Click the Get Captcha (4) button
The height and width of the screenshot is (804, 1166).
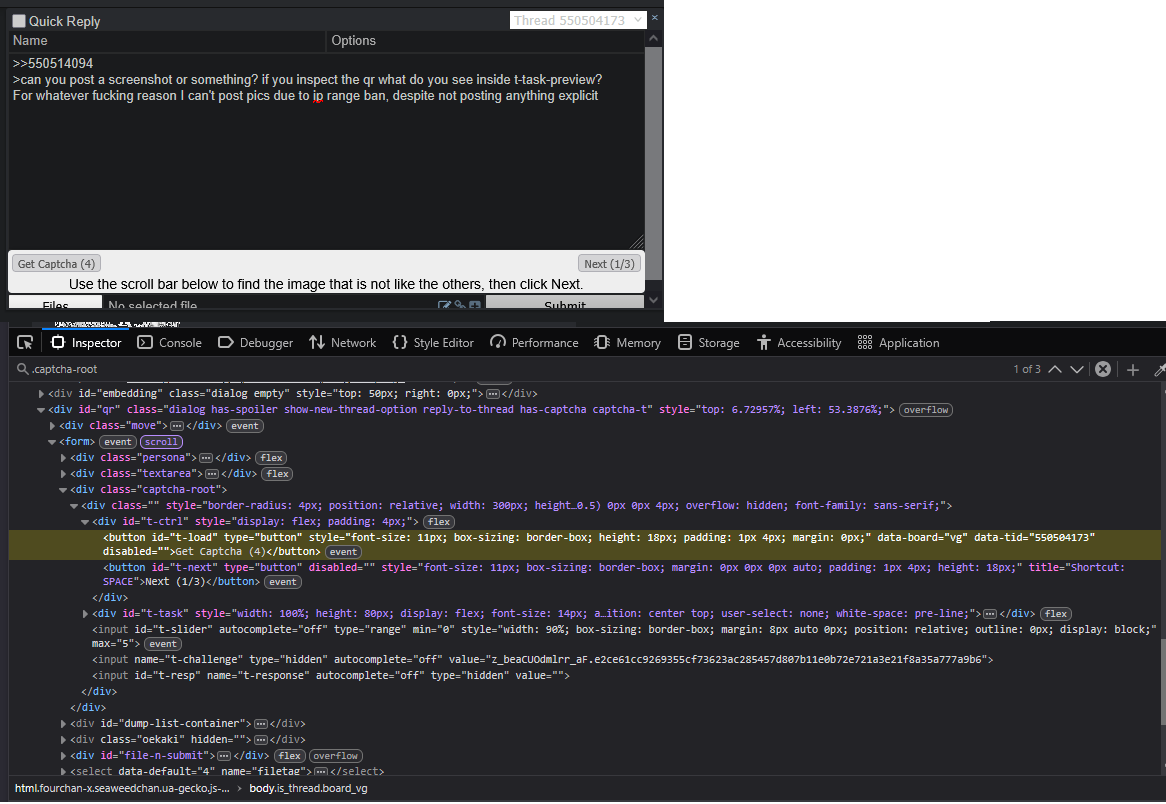(57, 263)
